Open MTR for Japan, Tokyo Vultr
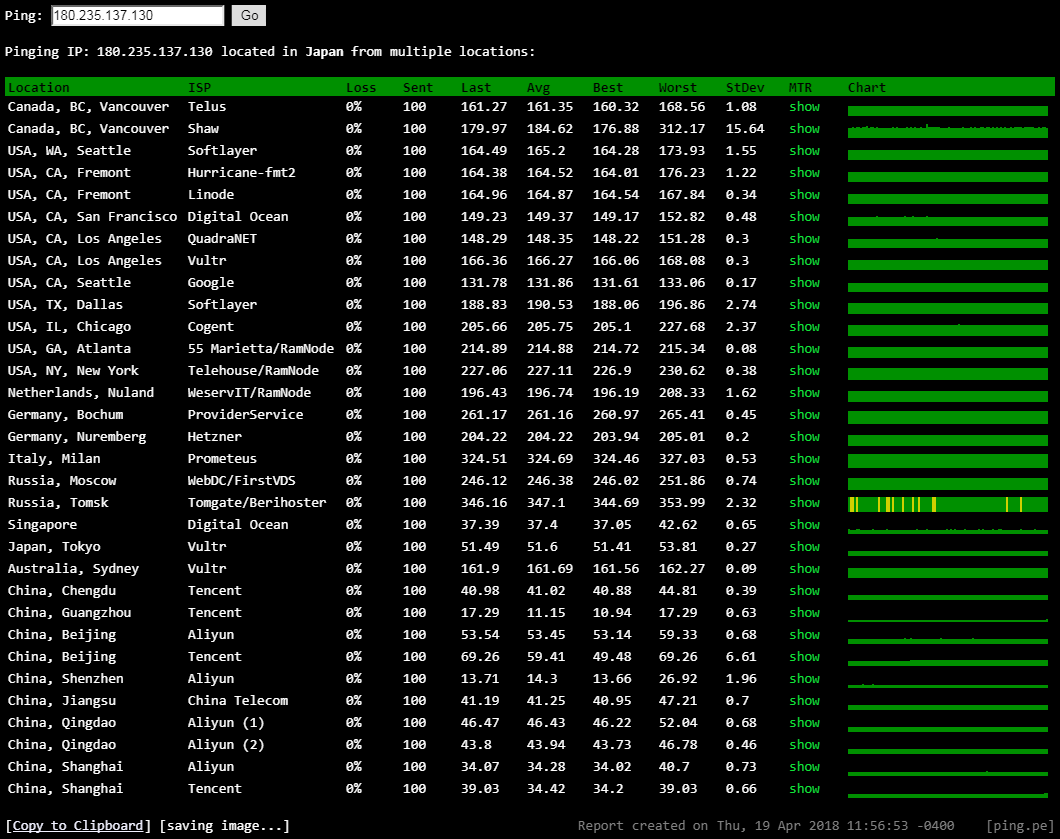 tap(804, 547)
